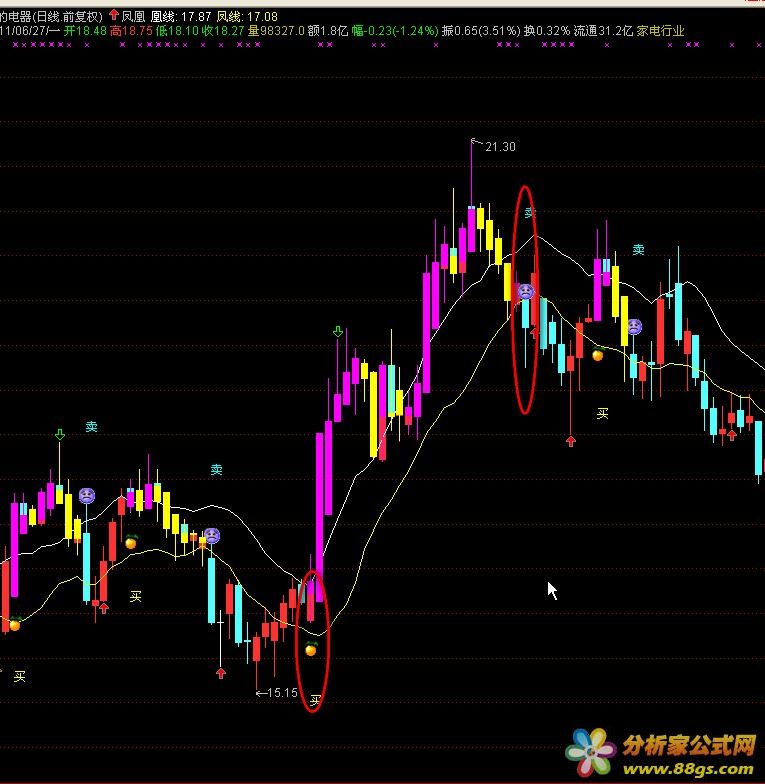This screenshot has width=765, height=784.
Task: Click the sad face icon below the second 卖 label
Action: (212, 536)
